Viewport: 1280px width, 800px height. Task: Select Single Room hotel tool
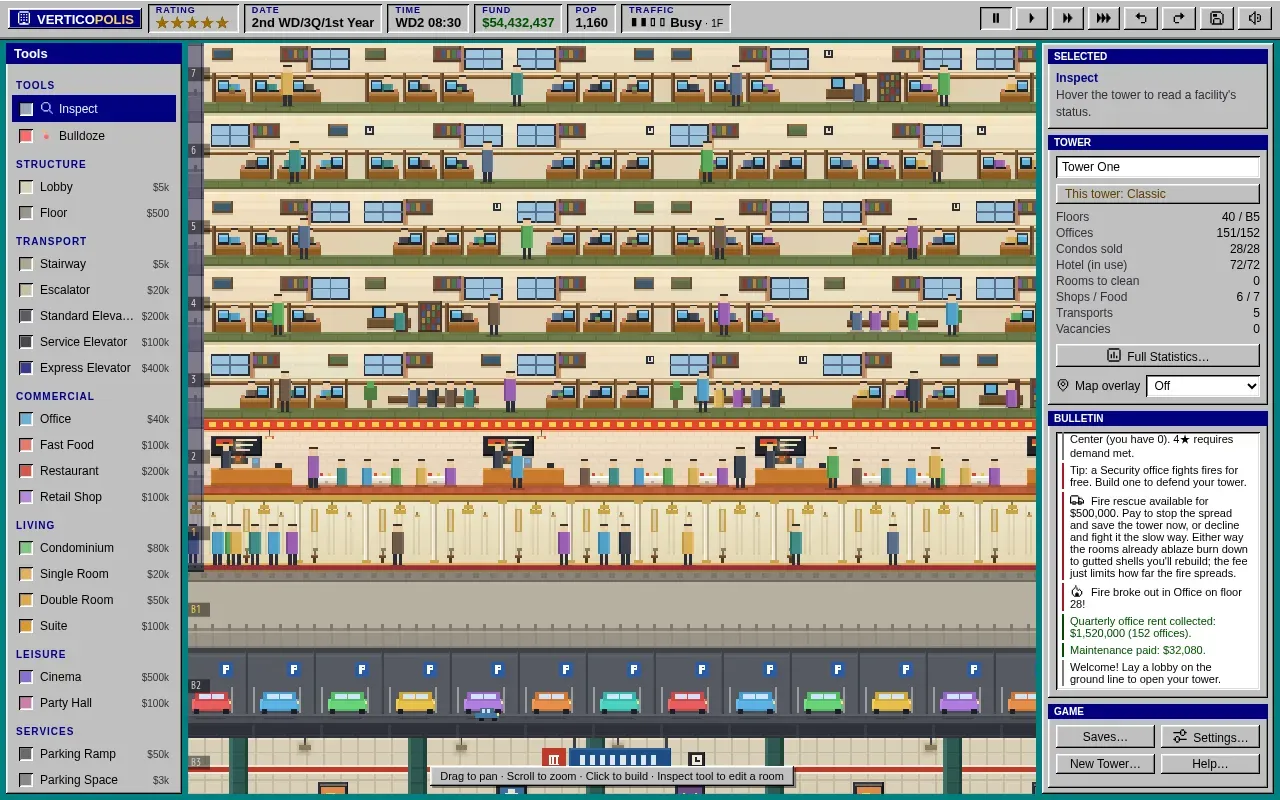[x=94, y=574]
